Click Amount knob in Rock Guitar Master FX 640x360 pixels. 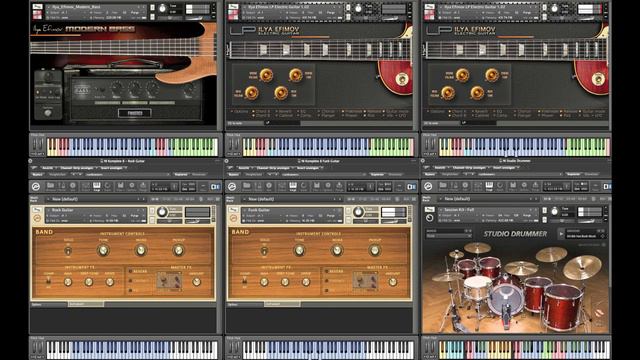tap(196, 282)
